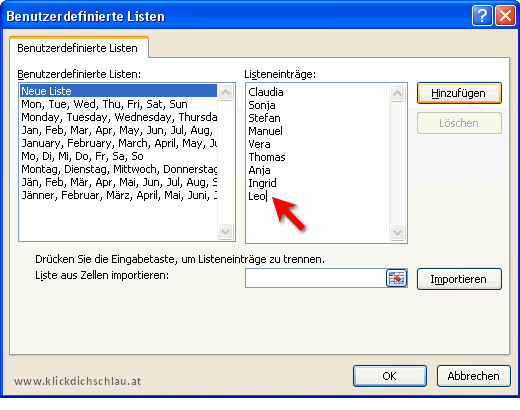The height and width of the screenshot is (410, 520).
Task: Select the Mo, Di, Mi, Do list
Action: pyautogui.click(x=118, y=156)
